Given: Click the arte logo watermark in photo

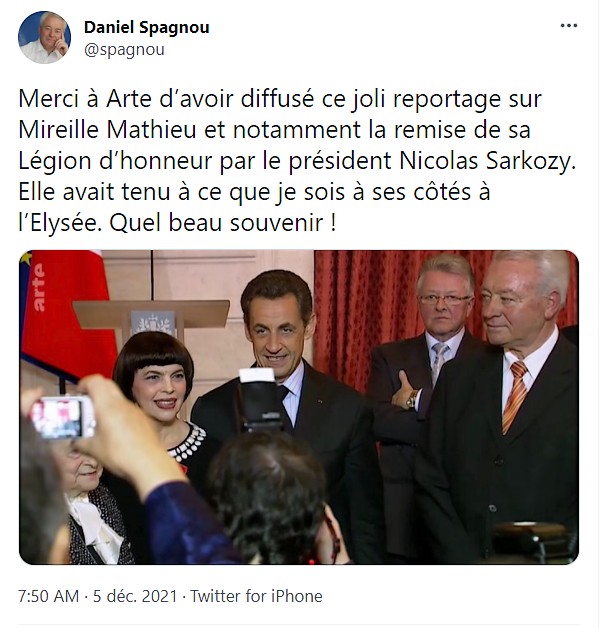Looking at the screenshot, I should click(x=38, y=287).
